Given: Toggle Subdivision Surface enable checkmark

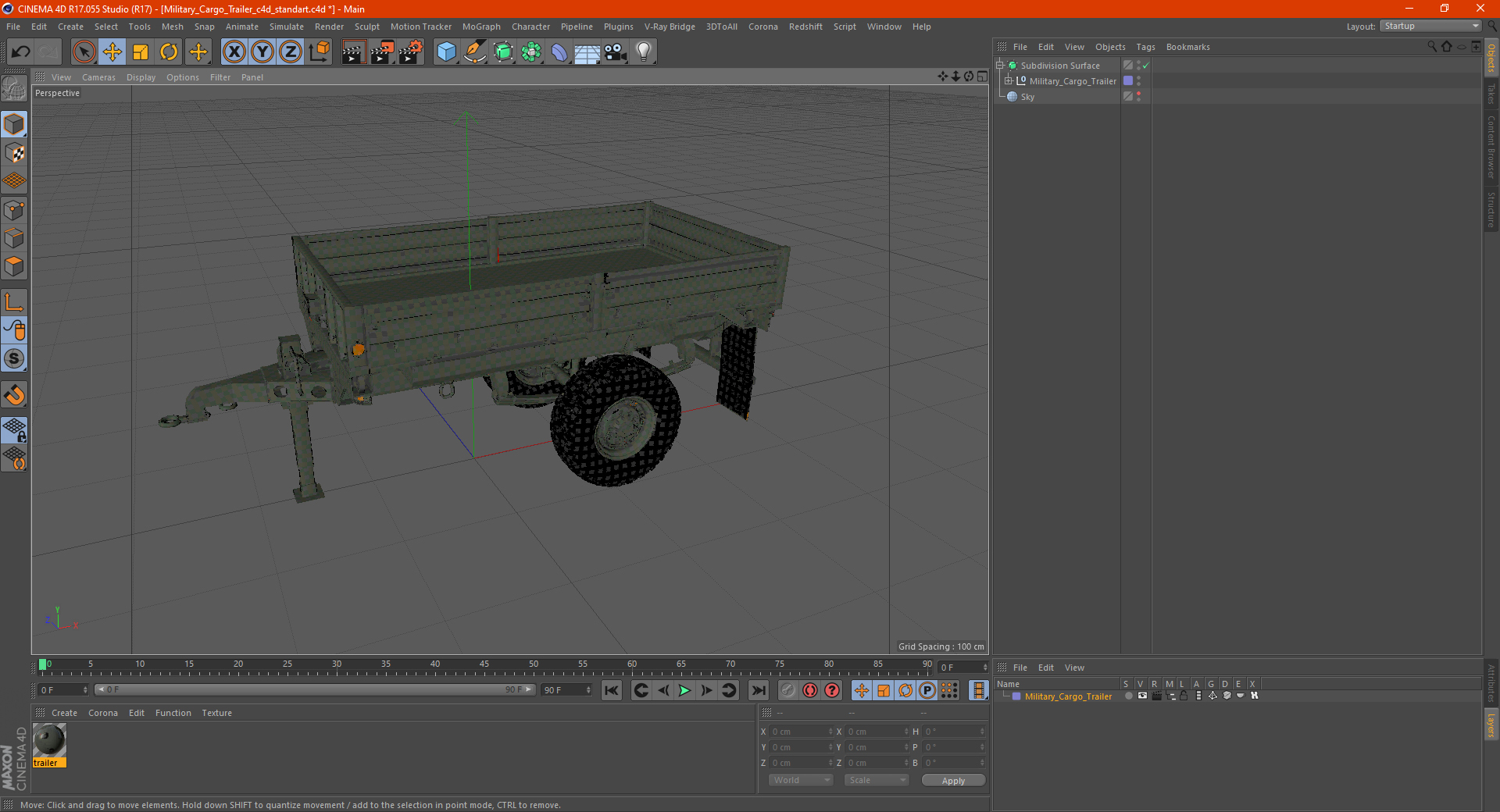Looking at the screenshot, I should [x=1145, y=66].
